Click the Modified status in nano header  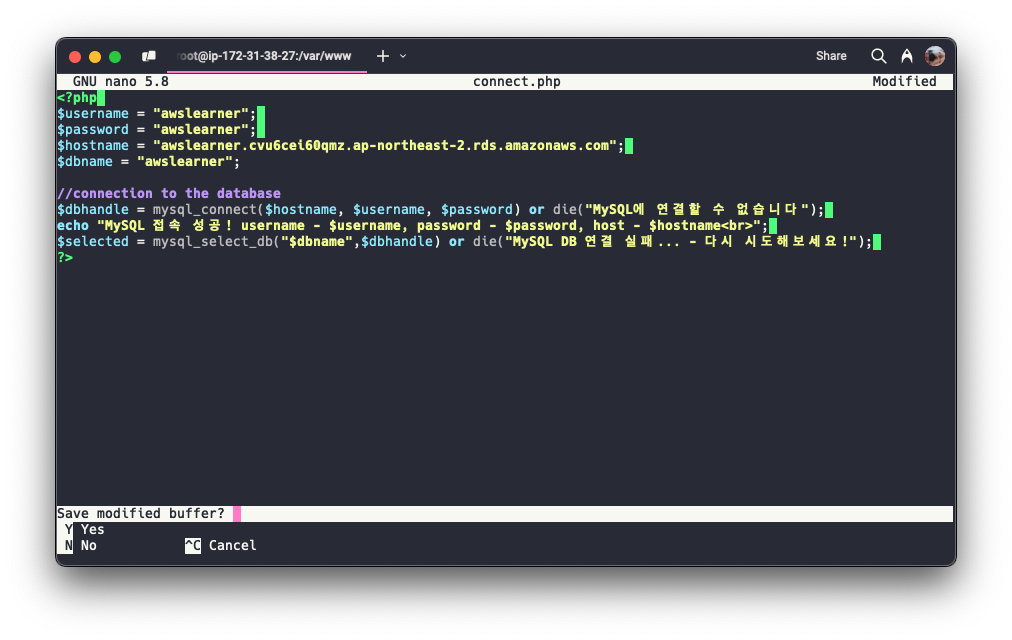pos(904,82)
